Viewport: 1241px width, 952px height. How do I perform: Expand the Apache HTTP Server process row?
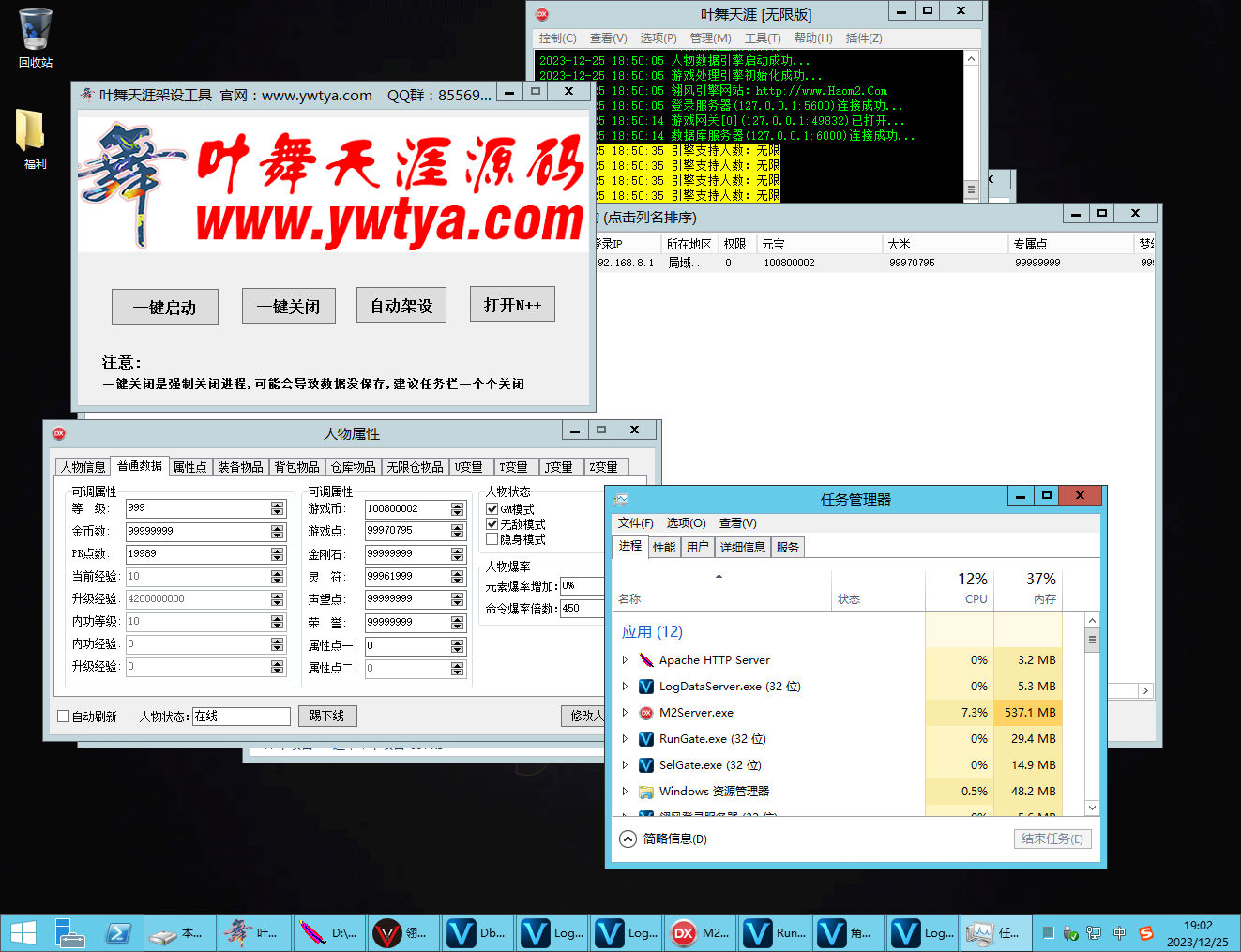(x=625, y=660)
